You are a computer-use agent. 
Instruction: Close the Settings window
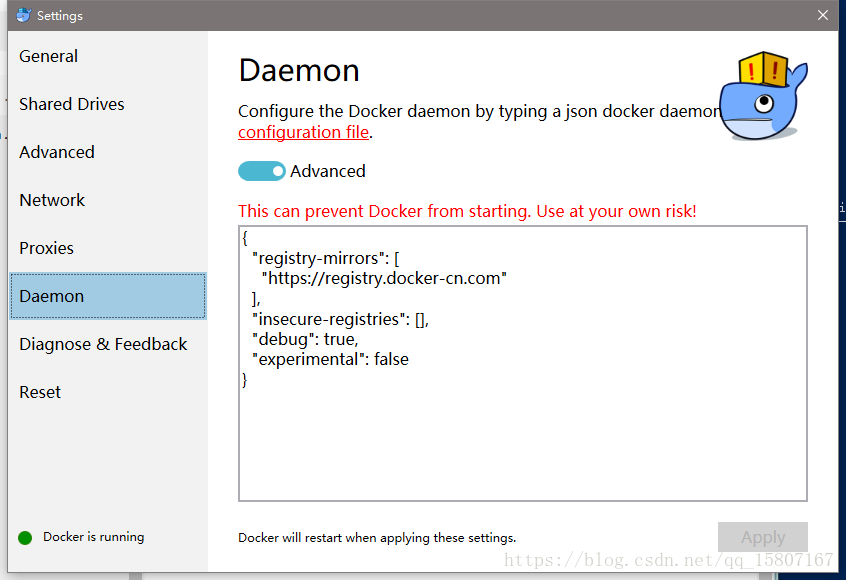pyautogui.click(x=822, y=15)
